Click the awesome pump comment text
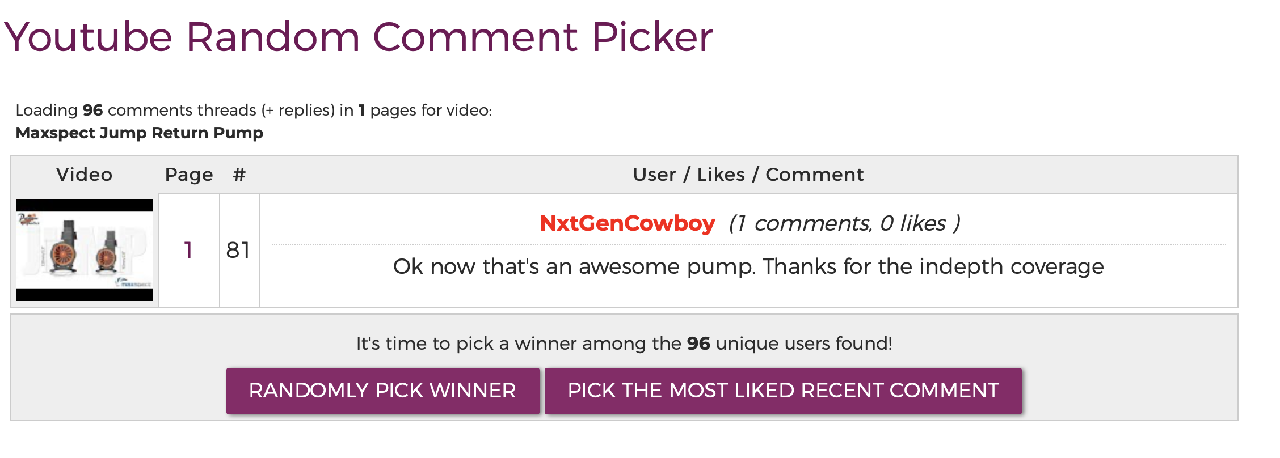The width and height of the screenshot is (1280, 458). (748, 267)
